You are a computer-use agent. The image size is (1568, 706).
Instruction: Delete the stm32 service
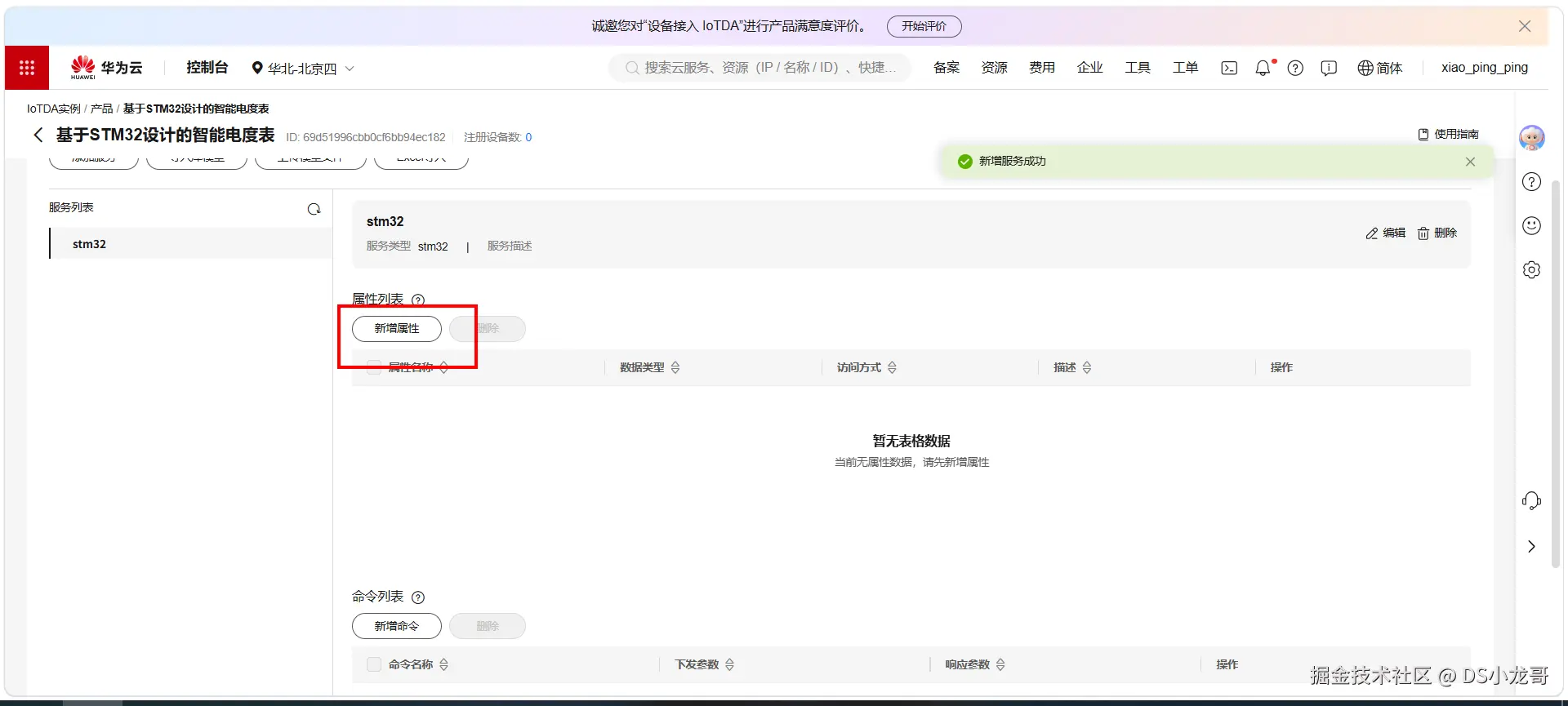pyautogui.click(x=1437, y=233)
